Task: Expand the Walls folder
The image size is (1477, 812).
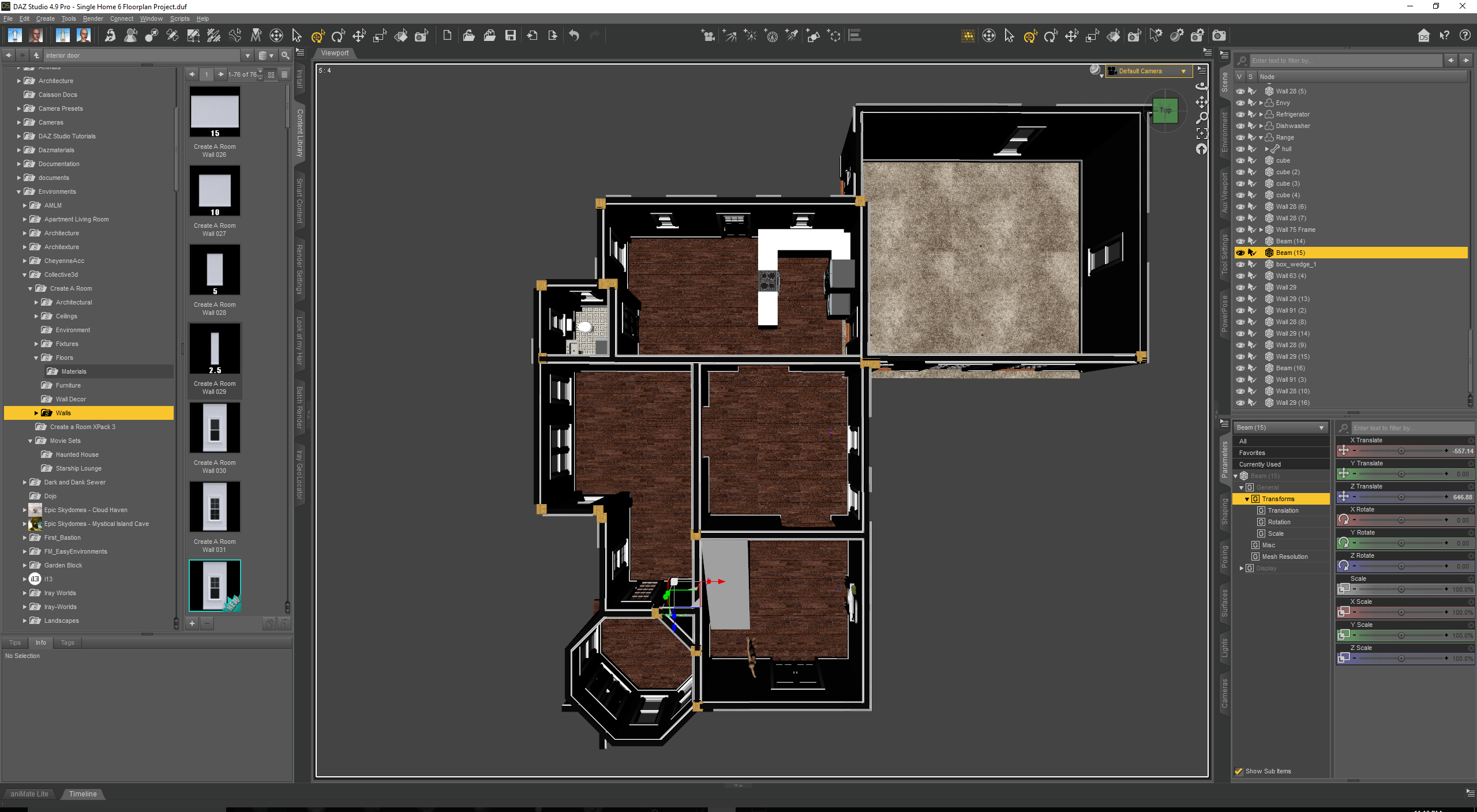Action: (x=36, y=413)
